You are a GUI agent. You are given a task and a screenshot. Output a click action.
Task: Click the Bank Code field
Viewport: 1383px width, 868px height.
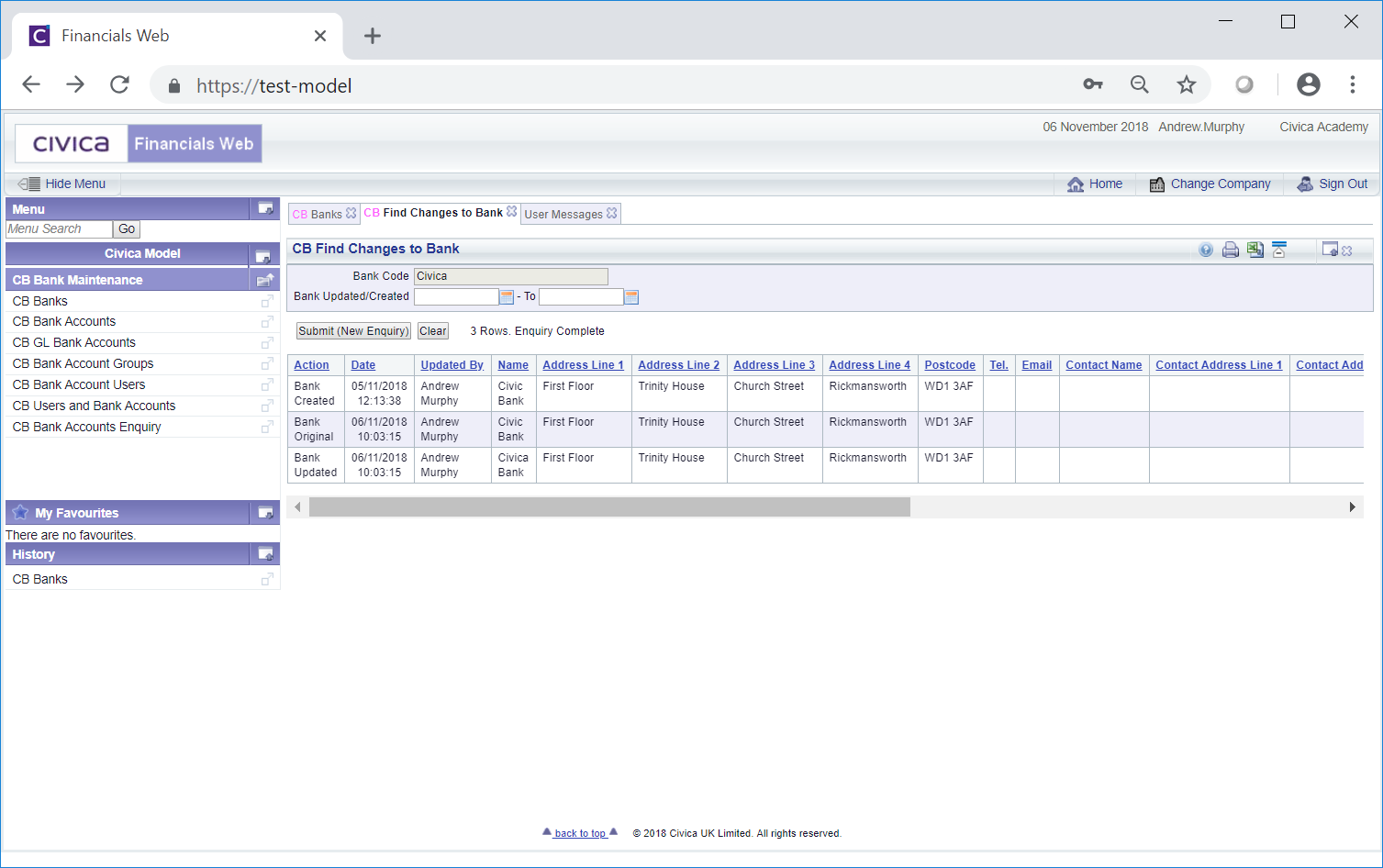click(511, 276)
